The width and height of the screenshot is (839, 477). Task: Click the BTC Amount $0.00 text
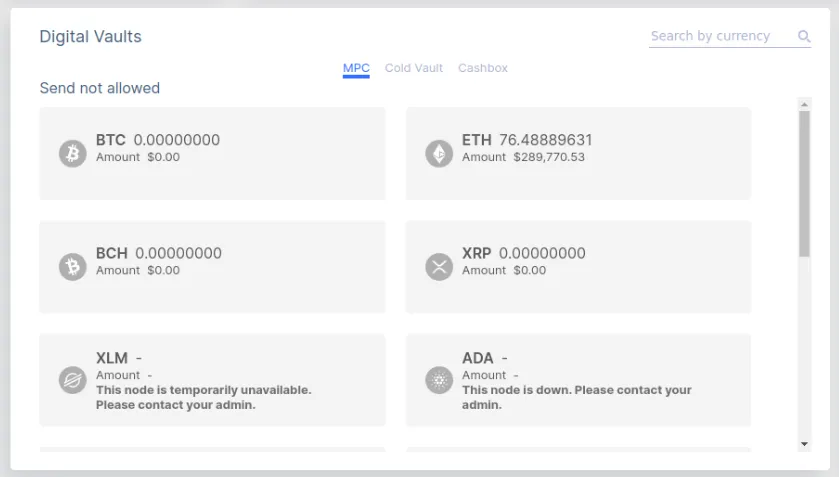138,157
